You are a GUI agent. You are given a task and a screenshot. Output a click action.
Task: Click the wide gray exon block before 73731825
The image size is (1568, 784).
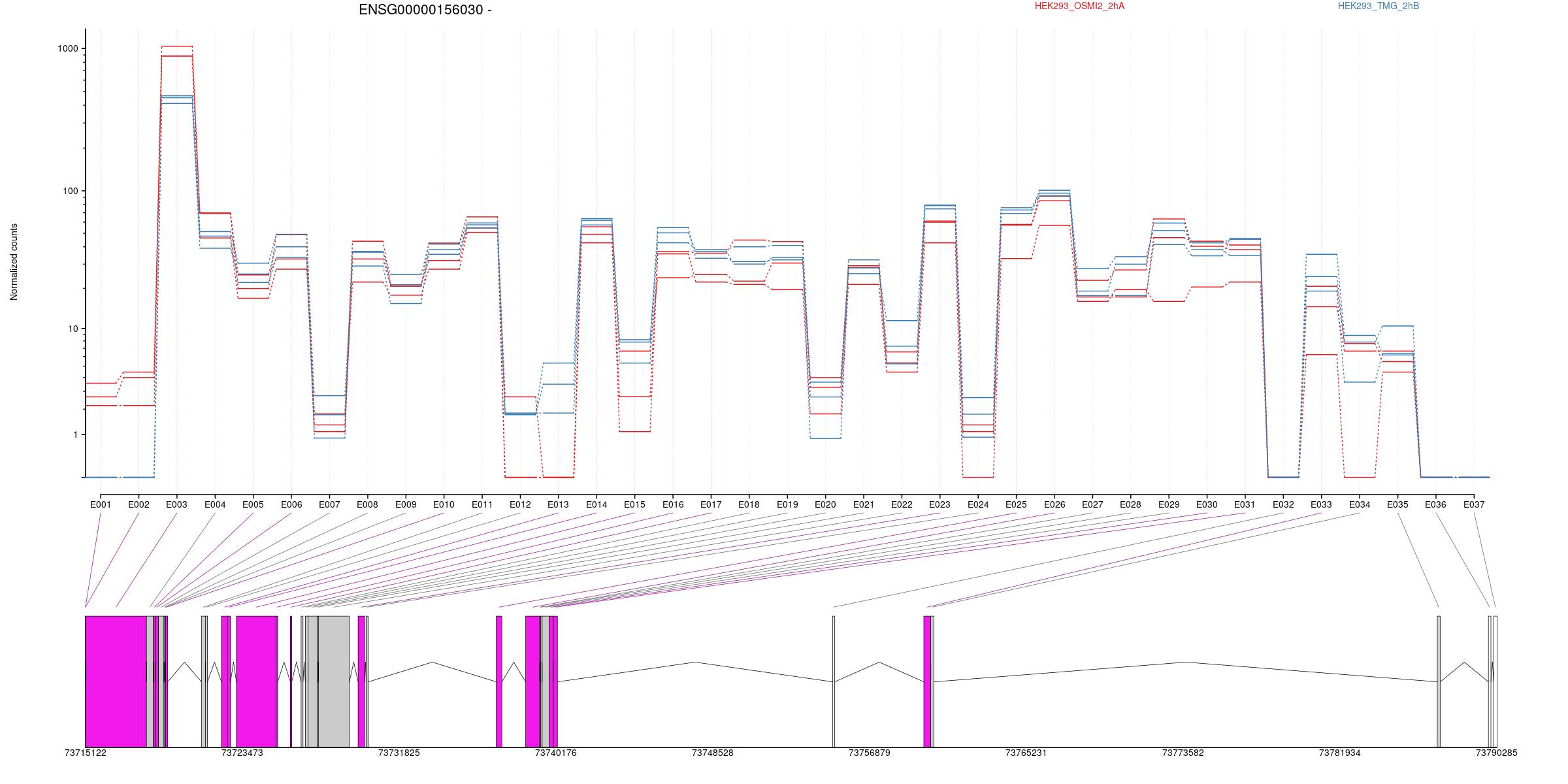coord(333,681)
